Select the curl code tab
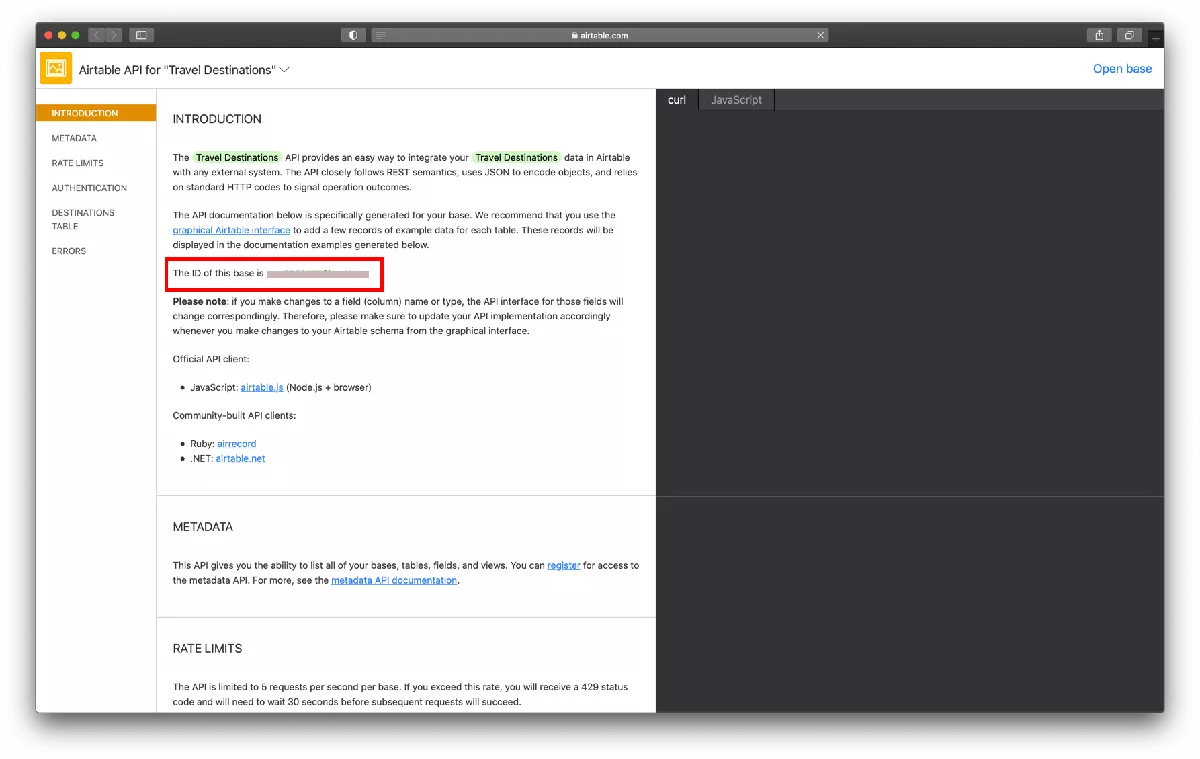 point(677,100)
